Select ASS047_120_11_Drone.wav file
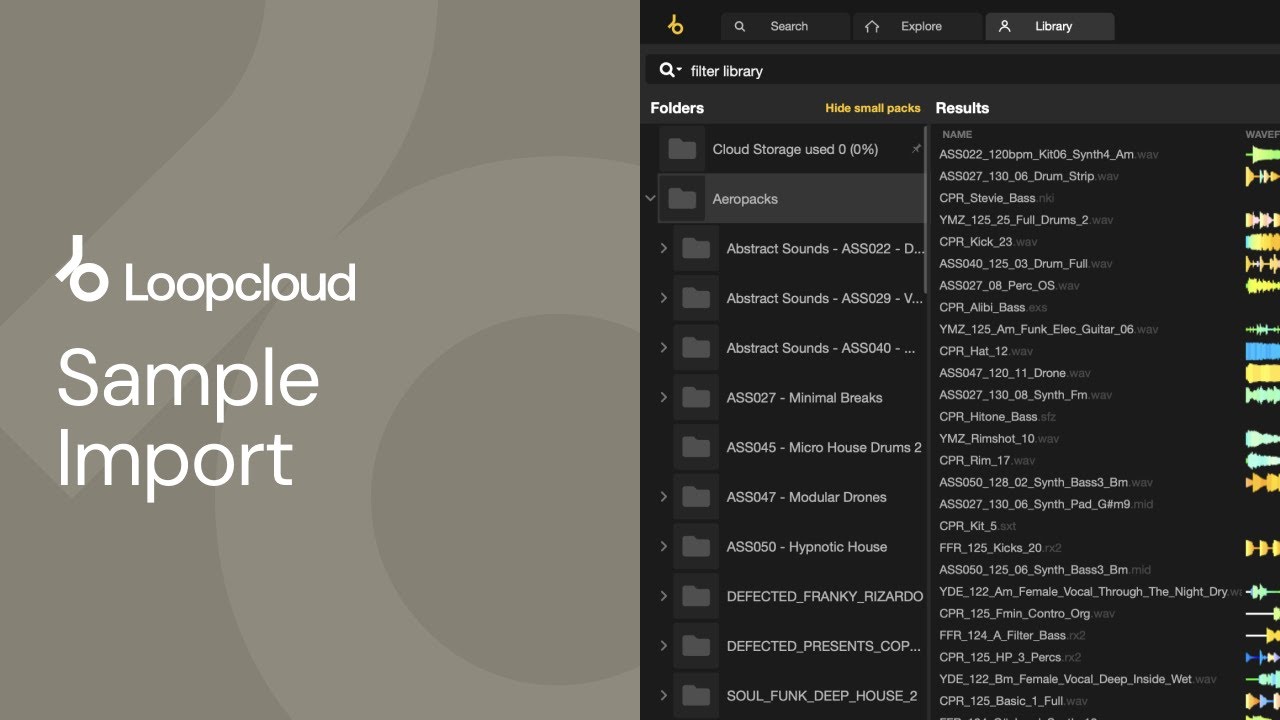This screenshot has width=1280, height=720. pos(1015,373)
